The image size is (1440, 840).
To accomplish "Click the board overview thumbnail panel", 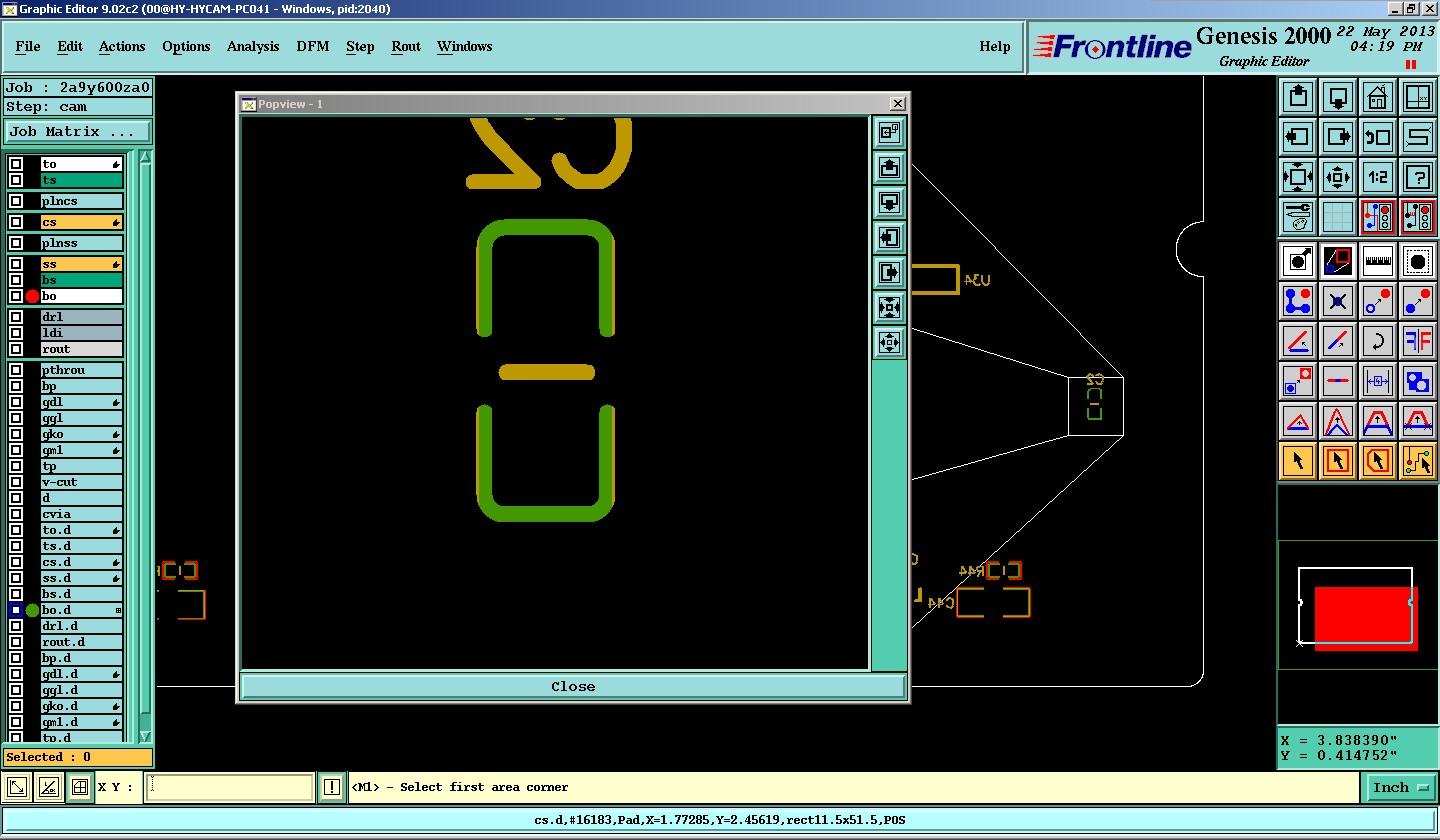I will [x=1357, y=605].
